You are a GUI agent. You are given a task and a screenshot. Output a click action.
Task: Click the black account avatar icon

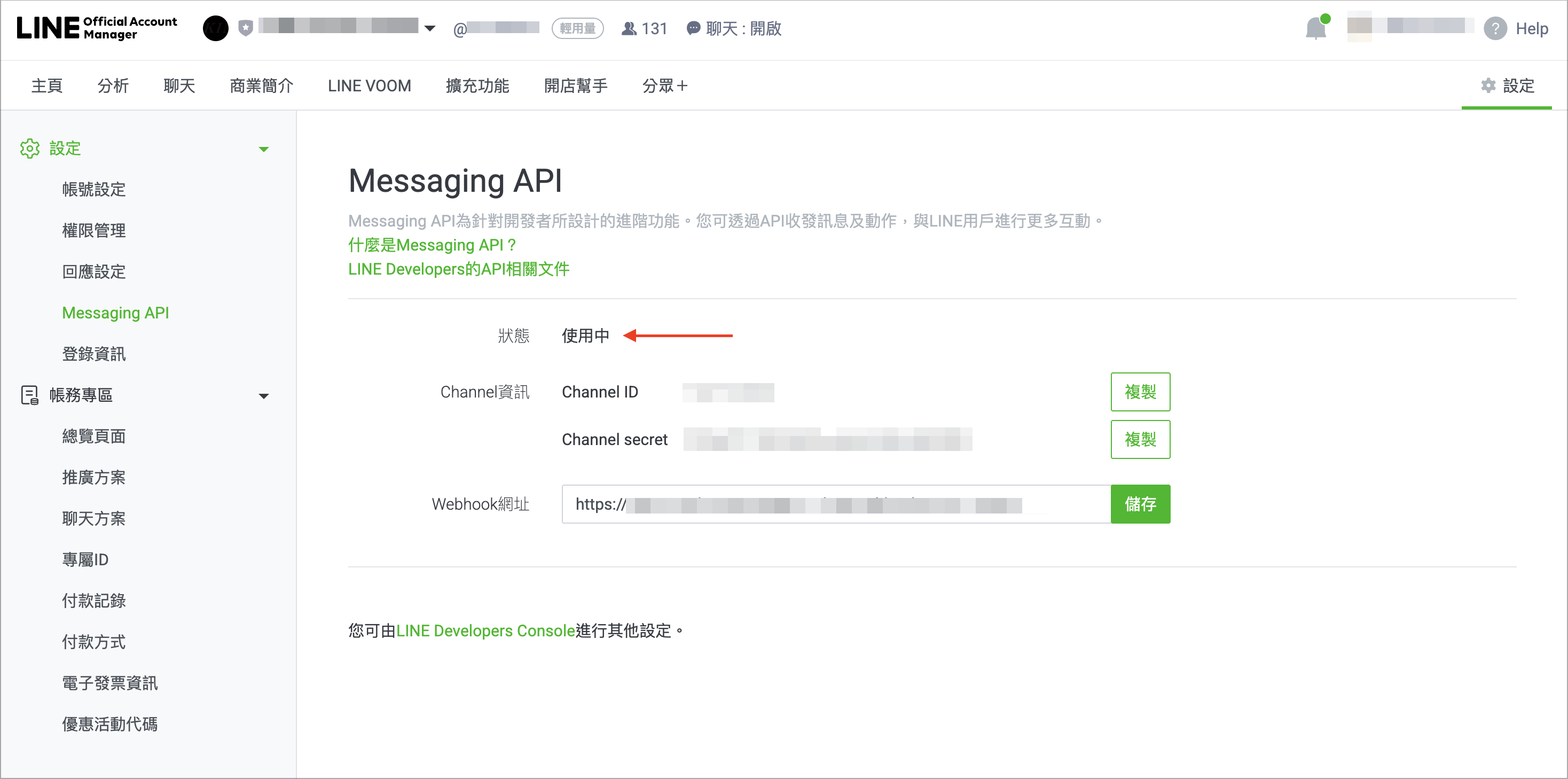click(215, 28)
